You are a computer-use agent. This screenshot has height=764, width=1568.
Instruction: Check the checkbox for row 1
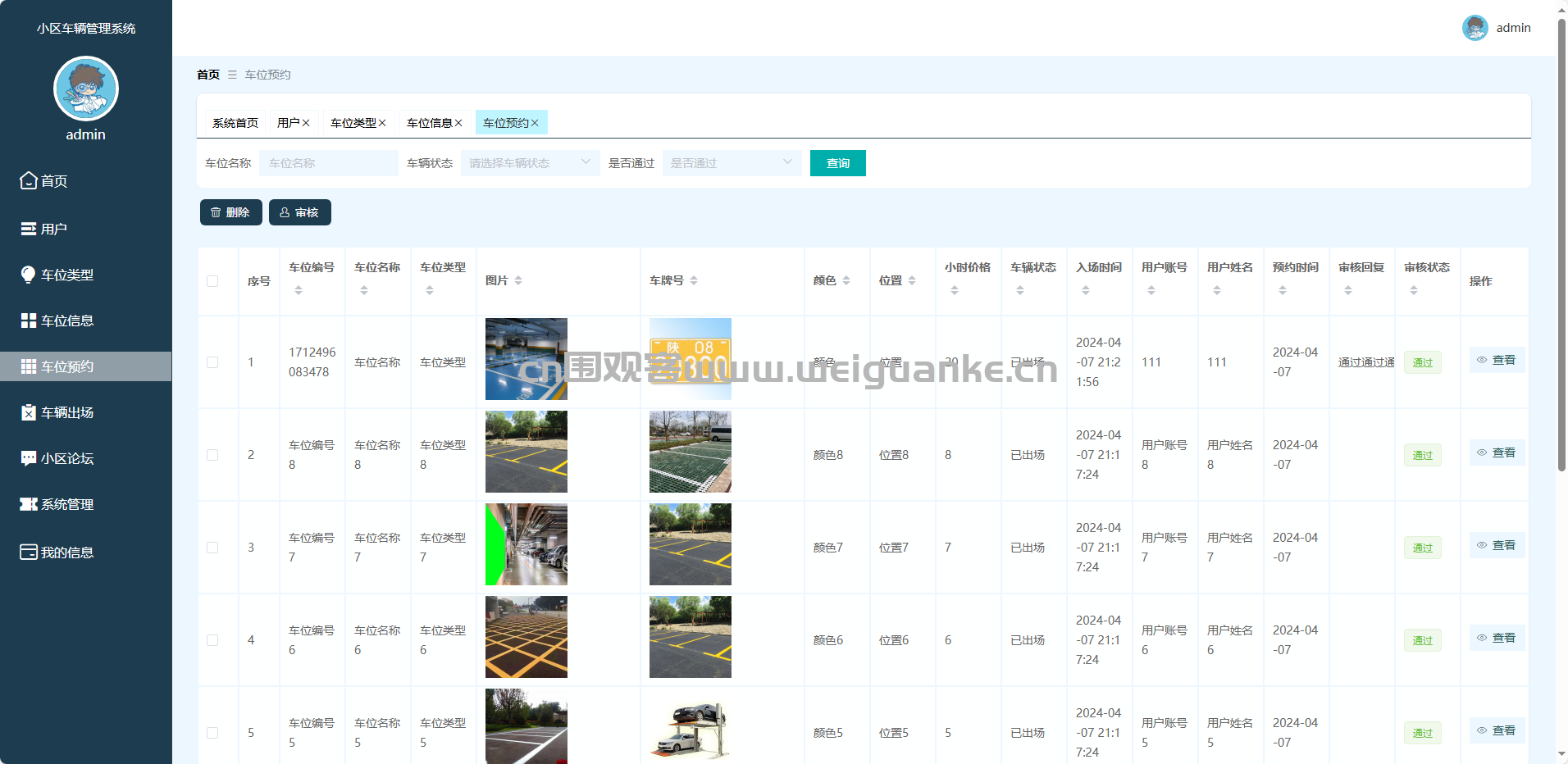pyautogui.click(x=212, y=362)
